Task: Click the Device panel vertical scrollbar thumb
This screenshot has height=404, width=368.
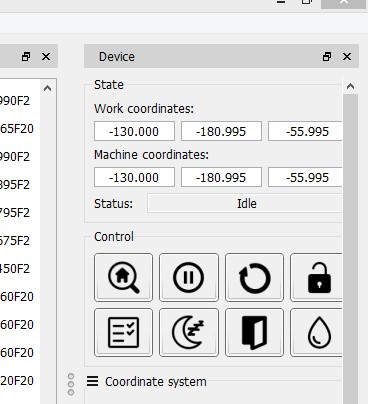Action: (350, 249)
